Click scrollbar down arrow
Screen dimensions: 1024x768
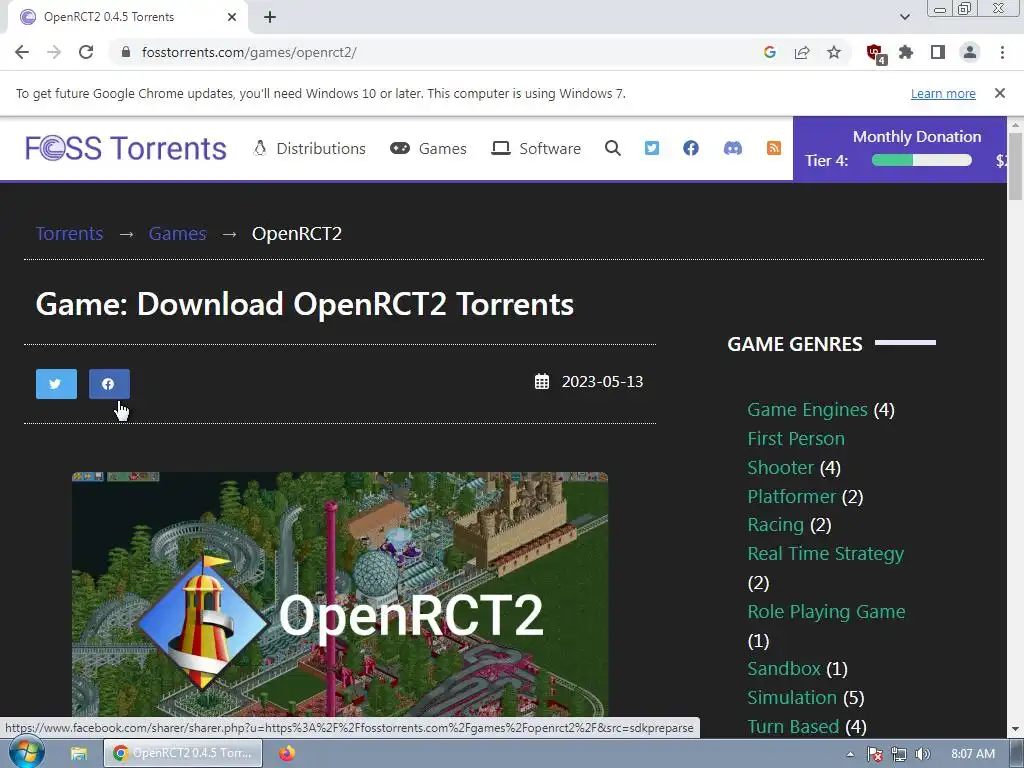coord(1016,729)
